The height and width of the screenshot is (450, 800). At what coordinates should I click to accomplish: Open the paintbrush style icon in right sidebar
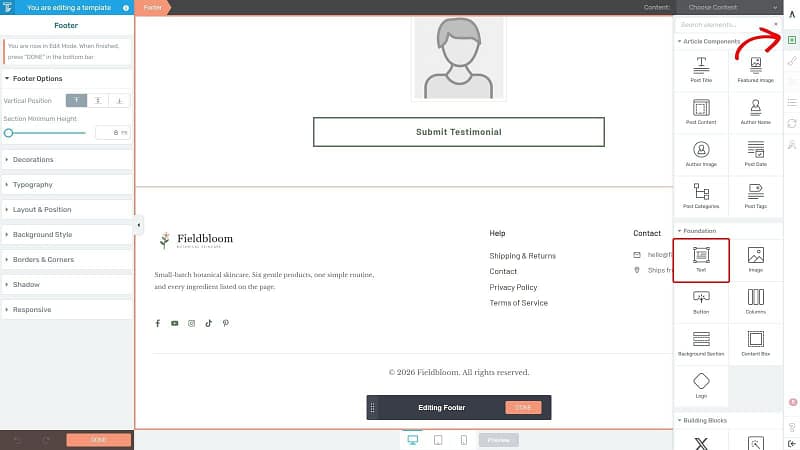coord(792,61)
